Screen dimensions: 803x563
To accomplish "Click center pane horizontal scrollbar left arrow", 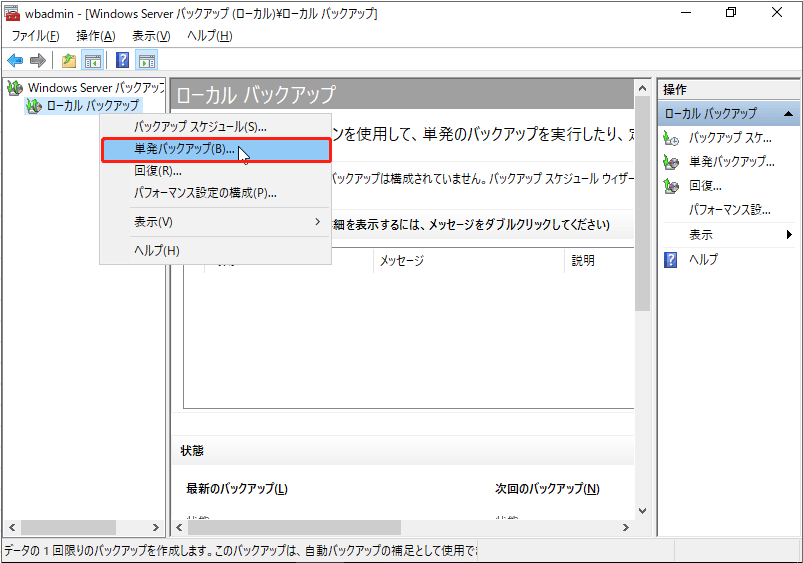I will pos(179,527).
